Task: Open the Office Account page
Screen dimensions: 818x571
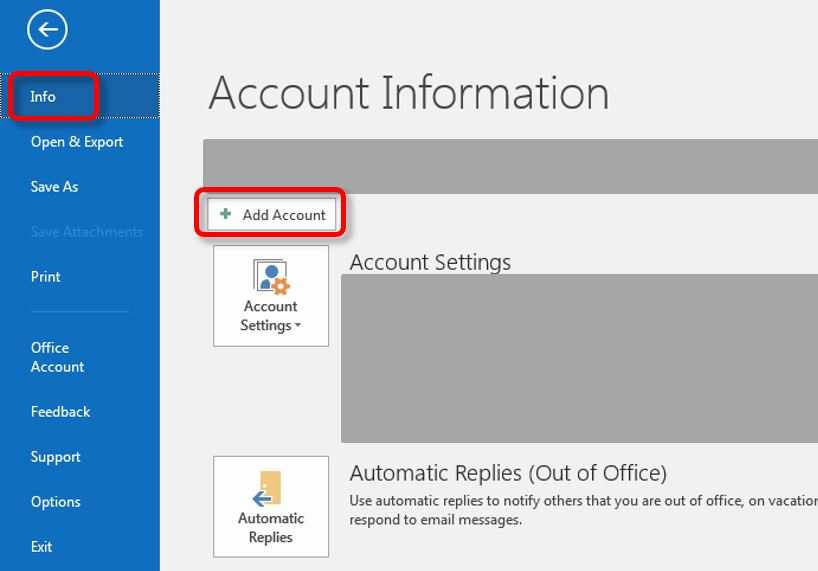Action: coord(57,357)
